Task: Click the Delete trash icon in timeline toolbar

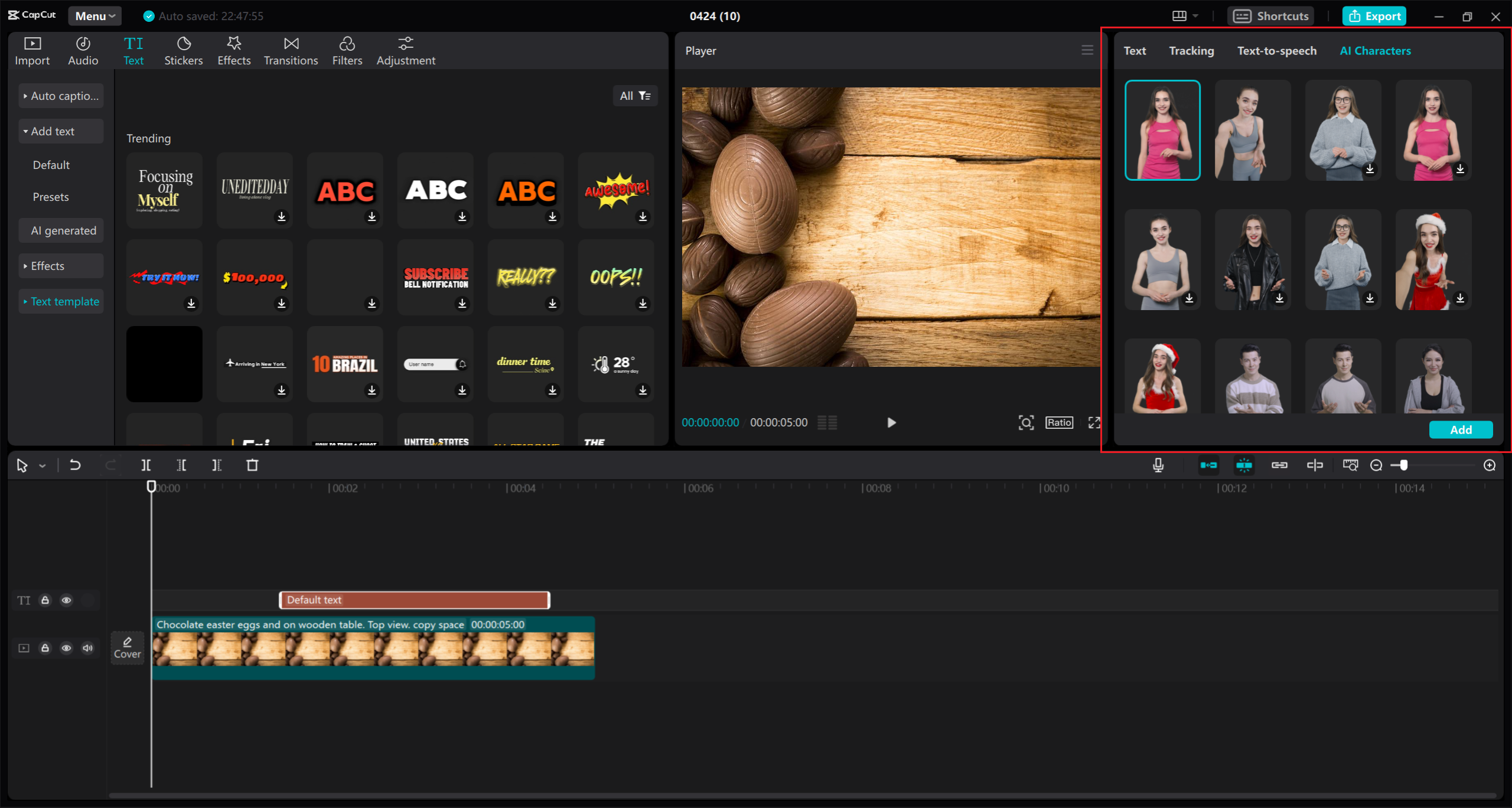Action: coord(252,465)
